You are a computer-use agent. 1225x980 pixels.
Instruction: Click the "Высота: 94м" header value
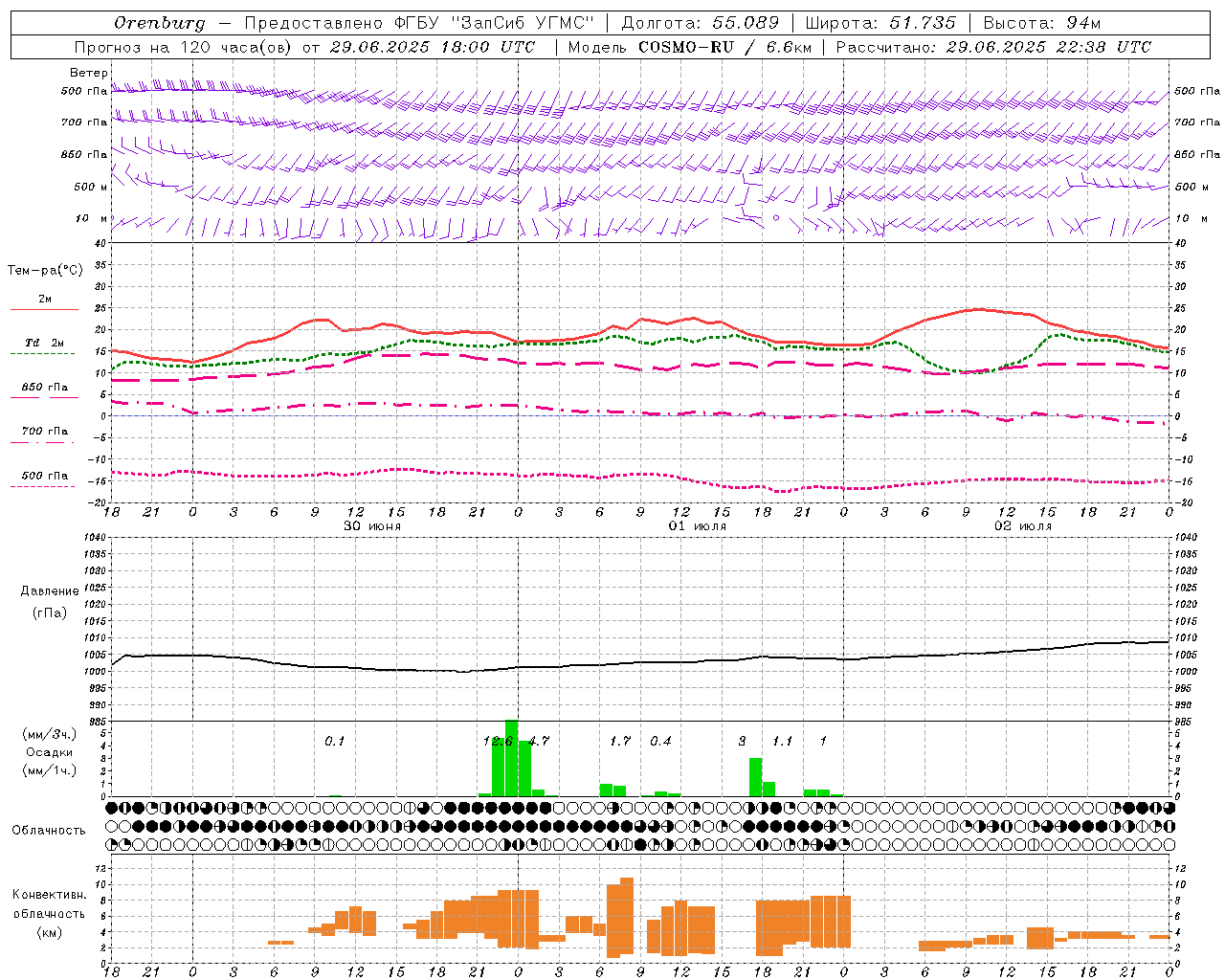[1042, 22]
